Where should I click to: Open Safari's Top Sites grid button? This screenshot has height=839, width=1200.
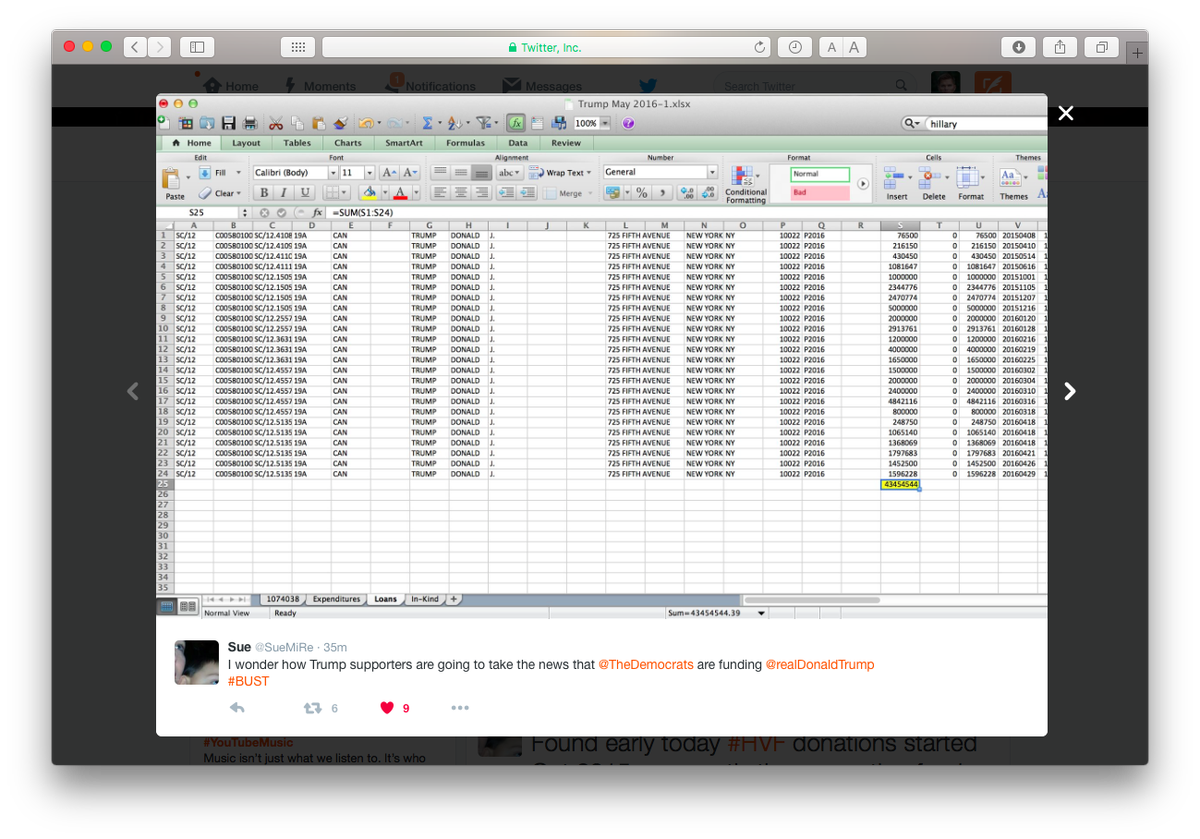(298, 47)
